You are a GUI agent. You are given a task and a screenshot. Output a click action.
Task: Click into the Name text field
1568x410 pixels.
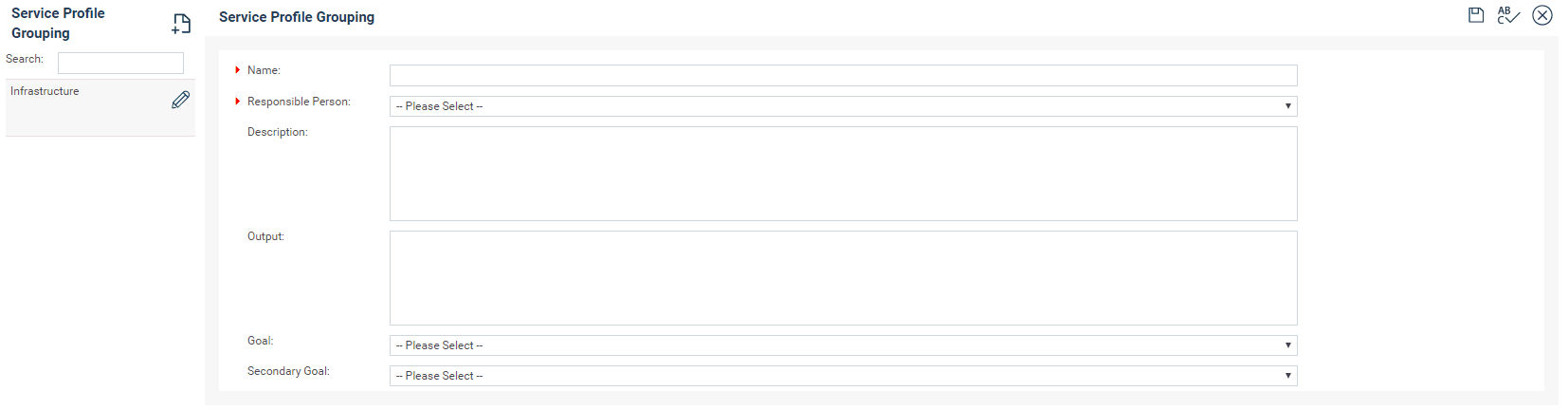843,76
